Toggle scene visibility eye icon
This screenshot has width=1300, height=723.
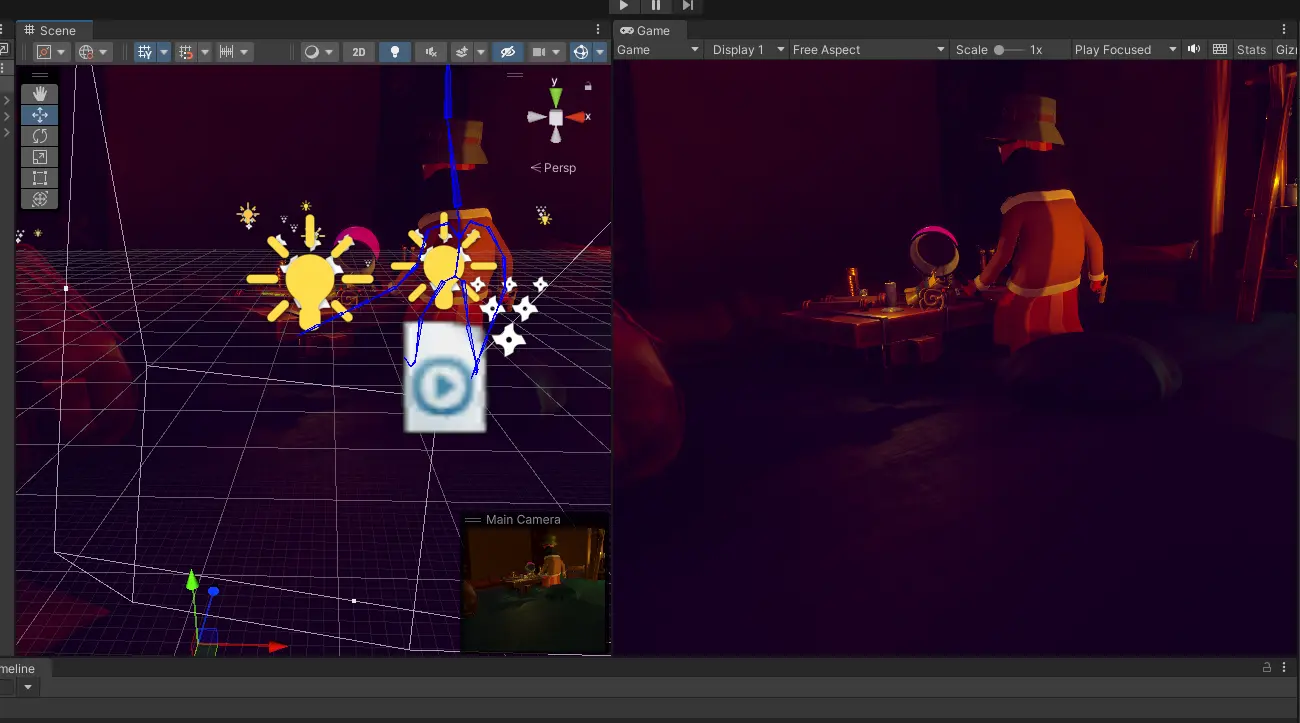pos(508,52)
